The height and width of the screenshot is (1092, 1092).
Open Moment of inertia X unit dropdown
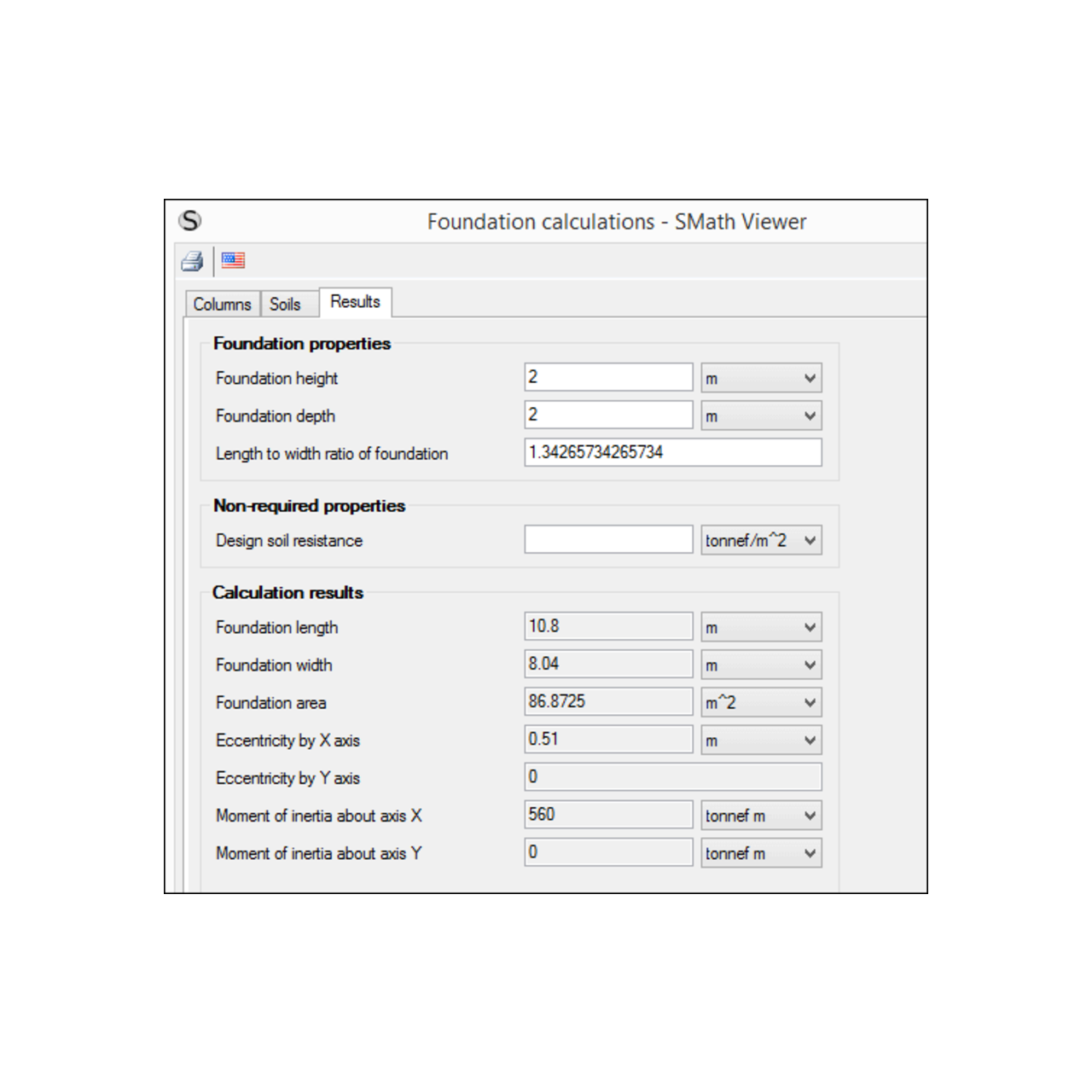(x=761, y=816)
